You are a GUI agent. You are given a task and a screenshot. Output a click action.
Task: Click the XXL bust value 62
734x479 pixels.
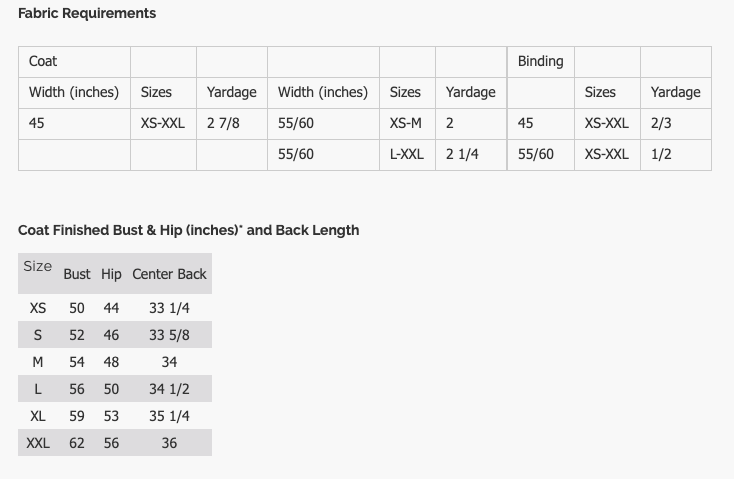coord(77,443)
